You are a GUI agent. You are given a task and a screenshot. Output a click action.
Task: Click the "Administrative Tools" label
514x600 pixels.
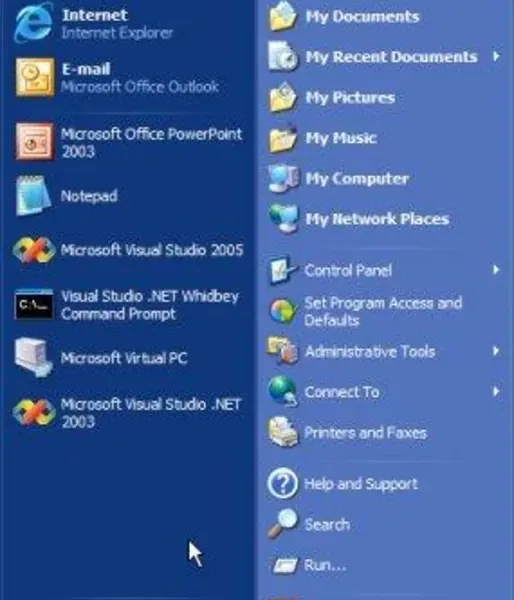click(x=370, y=351)
